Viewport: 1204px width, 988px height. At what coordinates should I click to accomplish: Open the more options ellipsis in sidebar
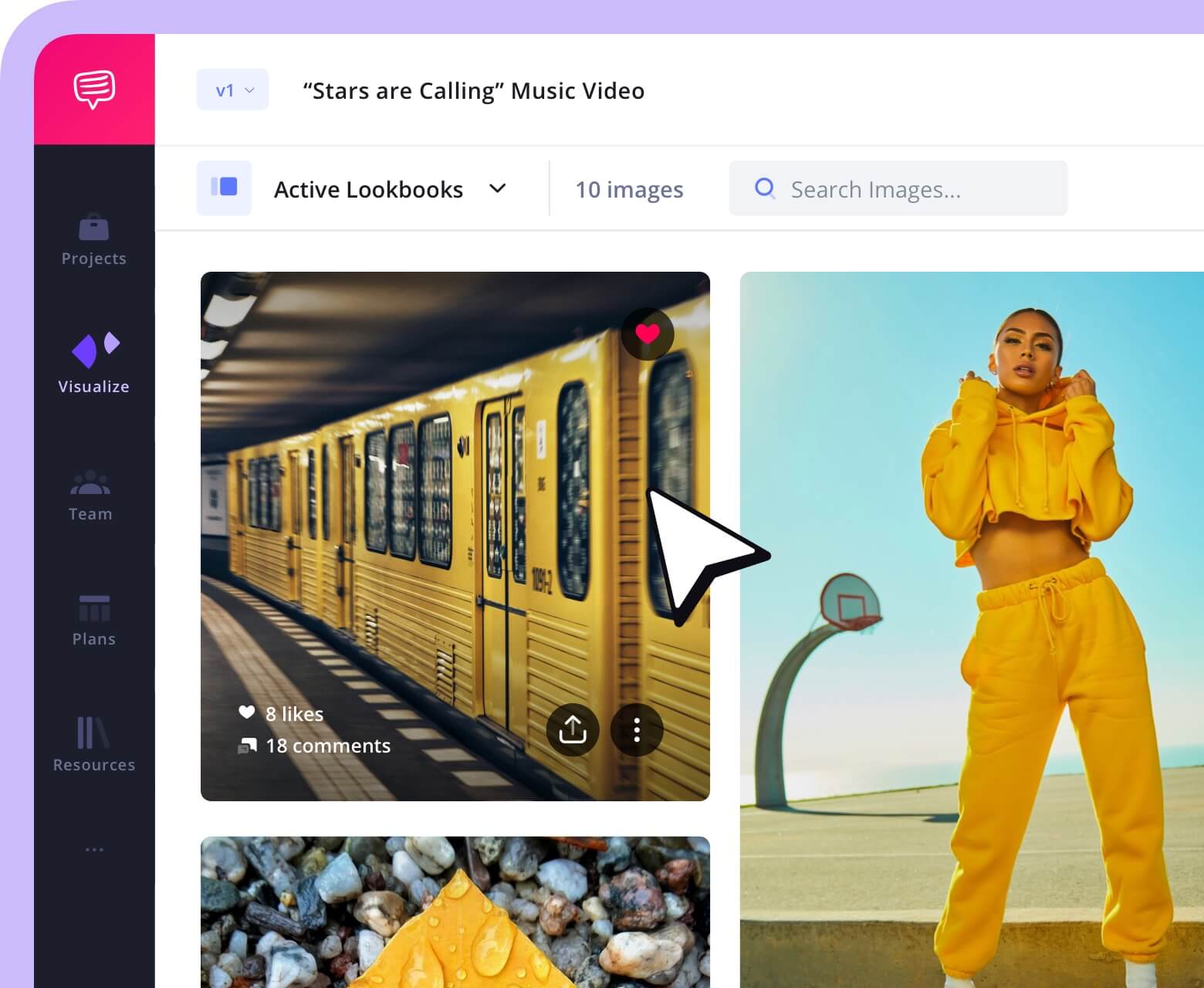point(94,849)
